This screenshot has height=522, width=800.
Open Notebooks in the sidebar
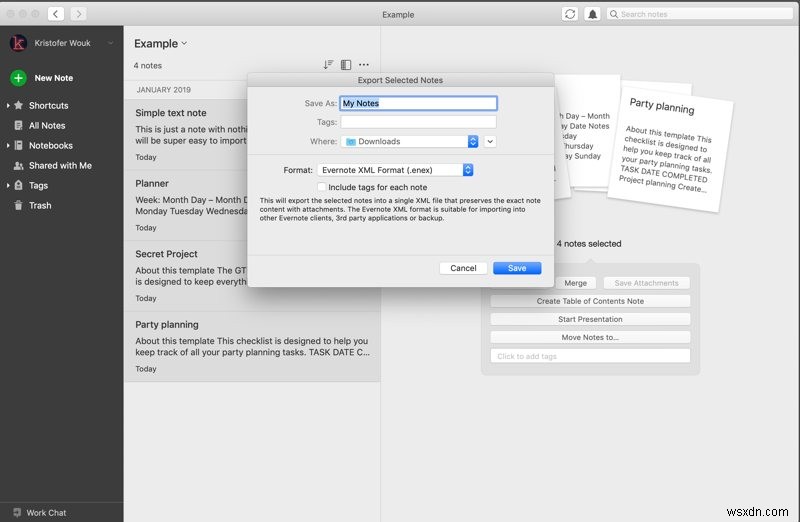[51, 145]
